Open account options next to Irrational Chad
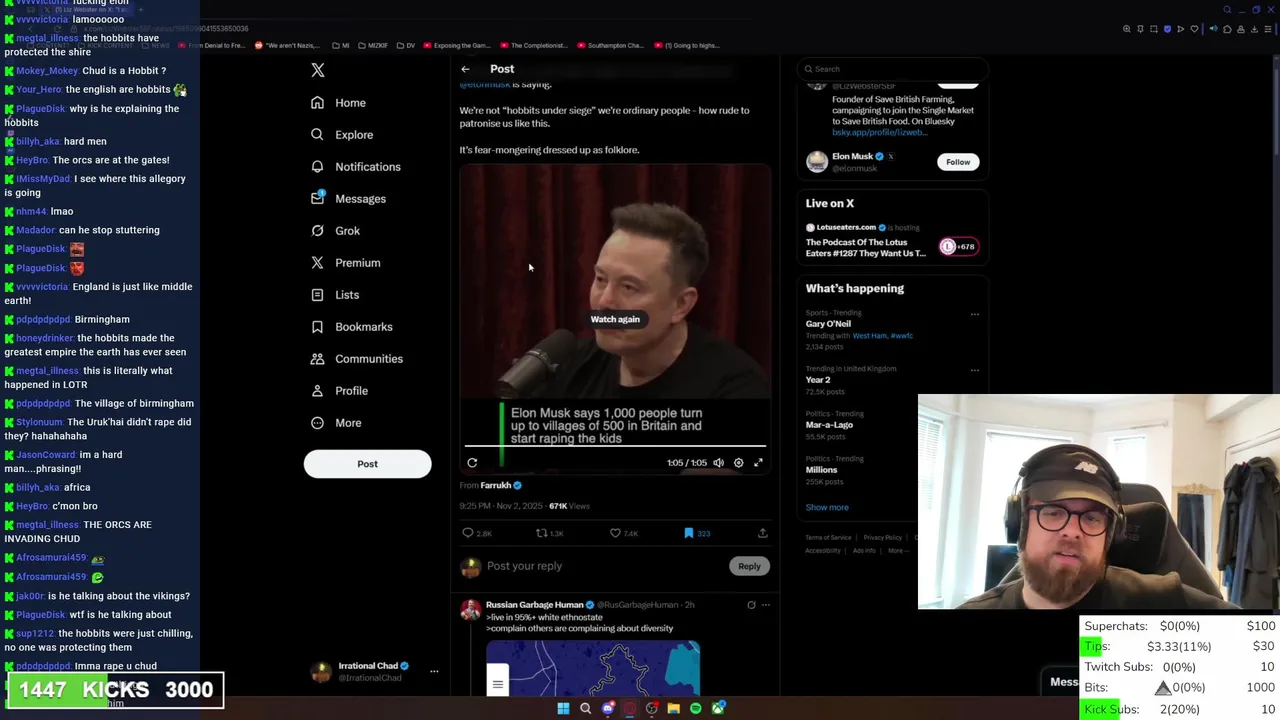 coord(434,671)
